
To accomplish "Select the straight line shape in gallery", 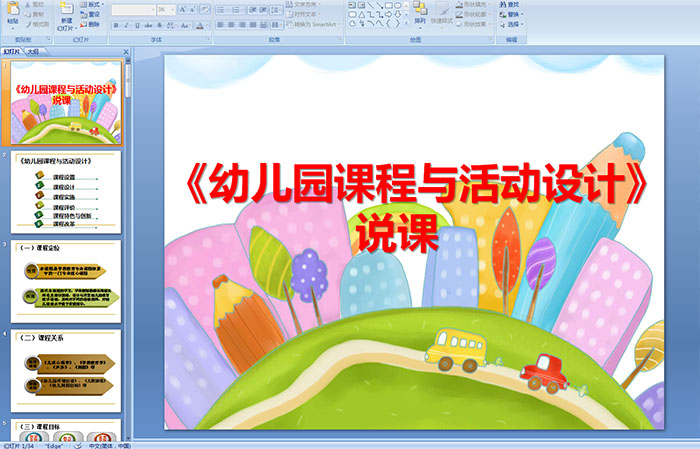I will point(371,5).
